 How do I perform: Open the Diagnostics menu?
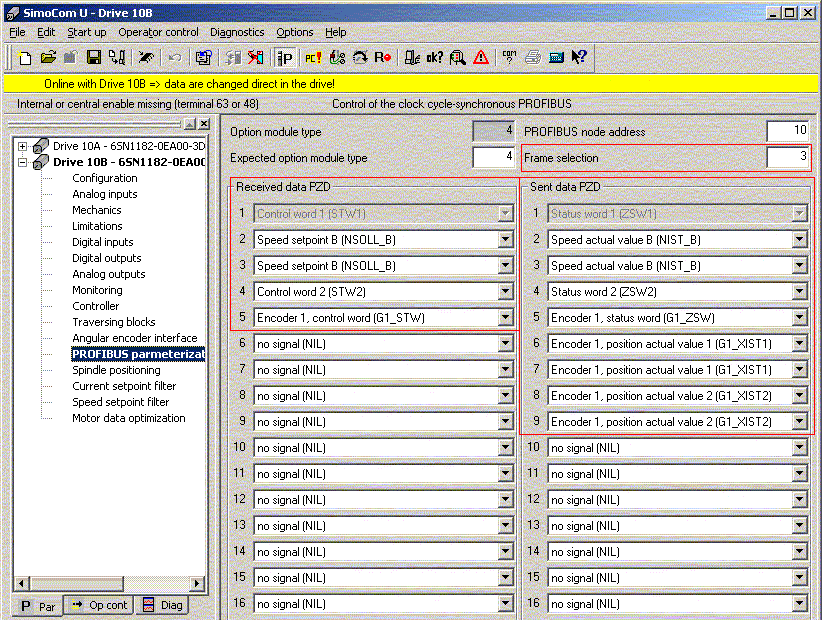237,32
